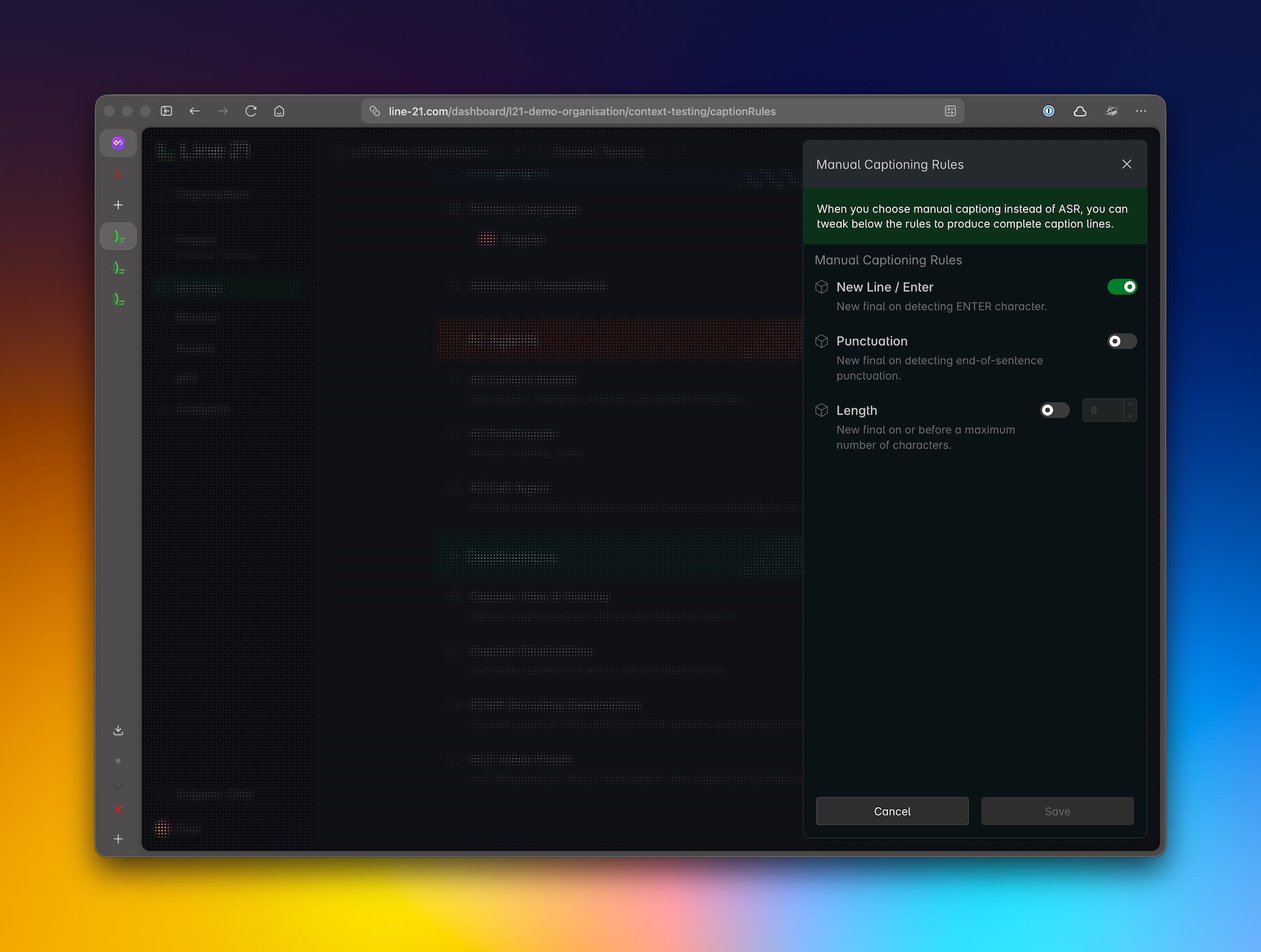Enable the Punctuation rule toggle

[x=1121, y=341]
